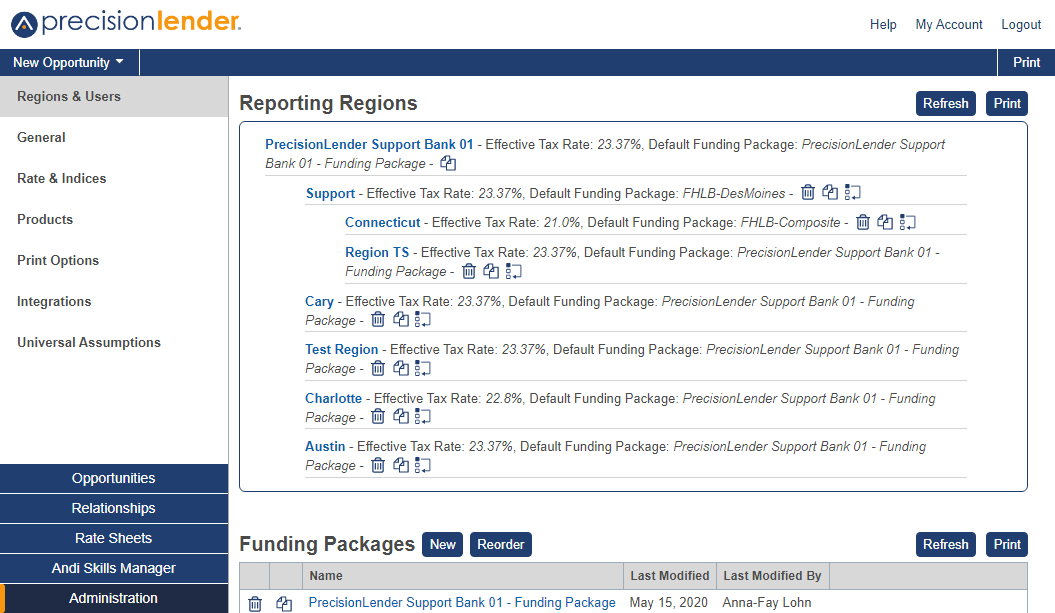Screen dimensions: 1055x613
Task: Copy the Cary region
Action: [401, 320]
